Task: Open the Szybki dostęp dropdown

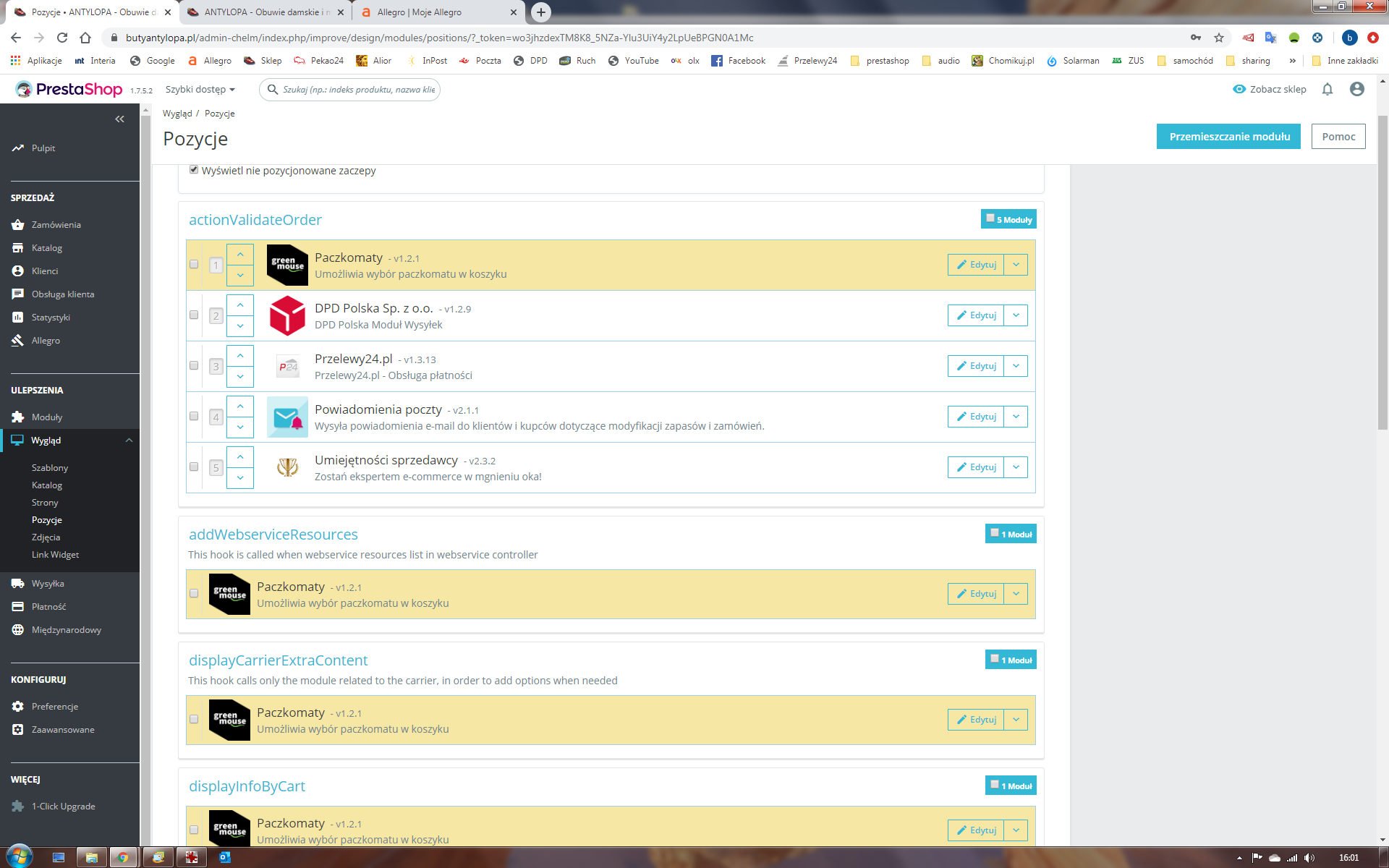Action: (x=200, y=89)
